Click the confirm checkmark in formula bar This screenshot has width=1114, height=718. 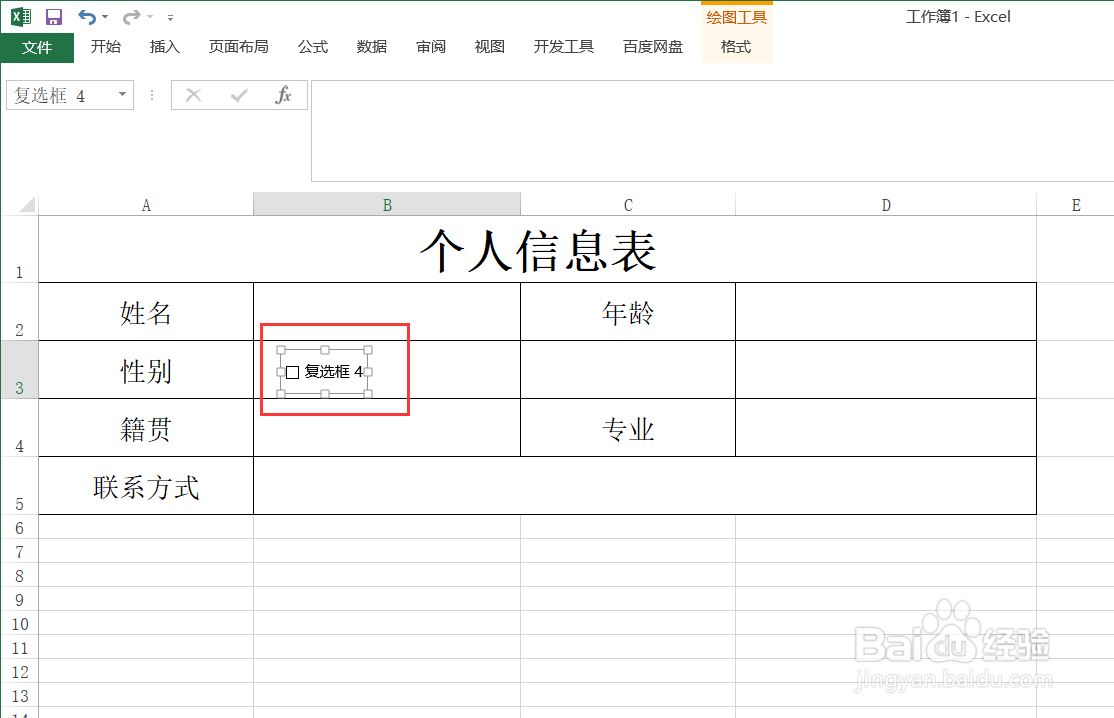pos(239,95)
